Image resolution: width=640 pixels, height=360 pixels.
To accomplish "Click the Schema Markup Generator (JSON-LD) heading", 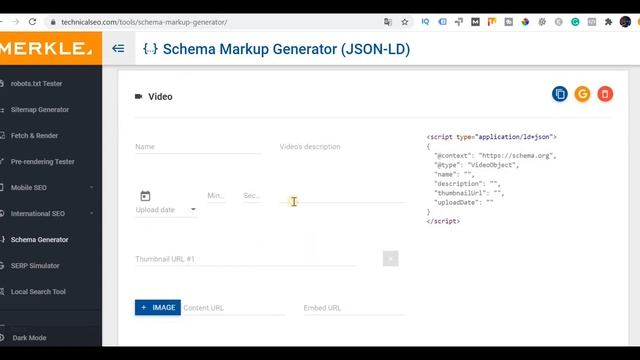I will pos(287,49).
